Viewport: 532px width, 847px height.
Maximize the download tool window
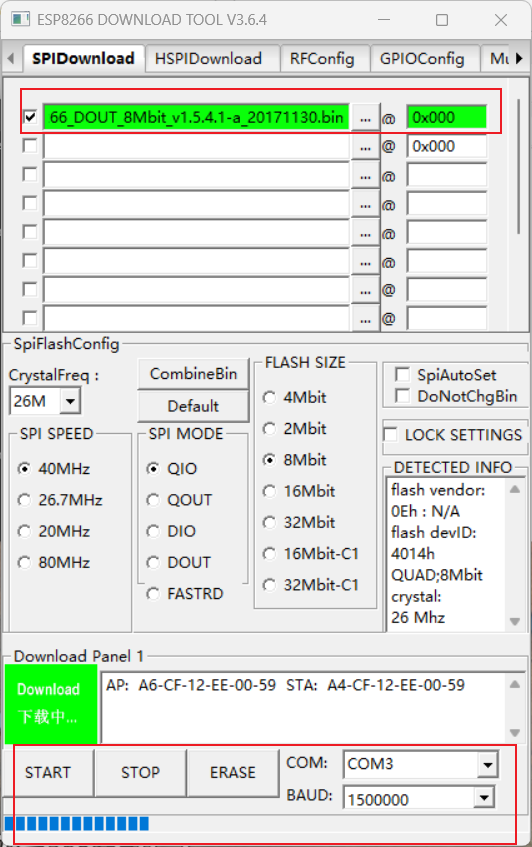[442, 20]
